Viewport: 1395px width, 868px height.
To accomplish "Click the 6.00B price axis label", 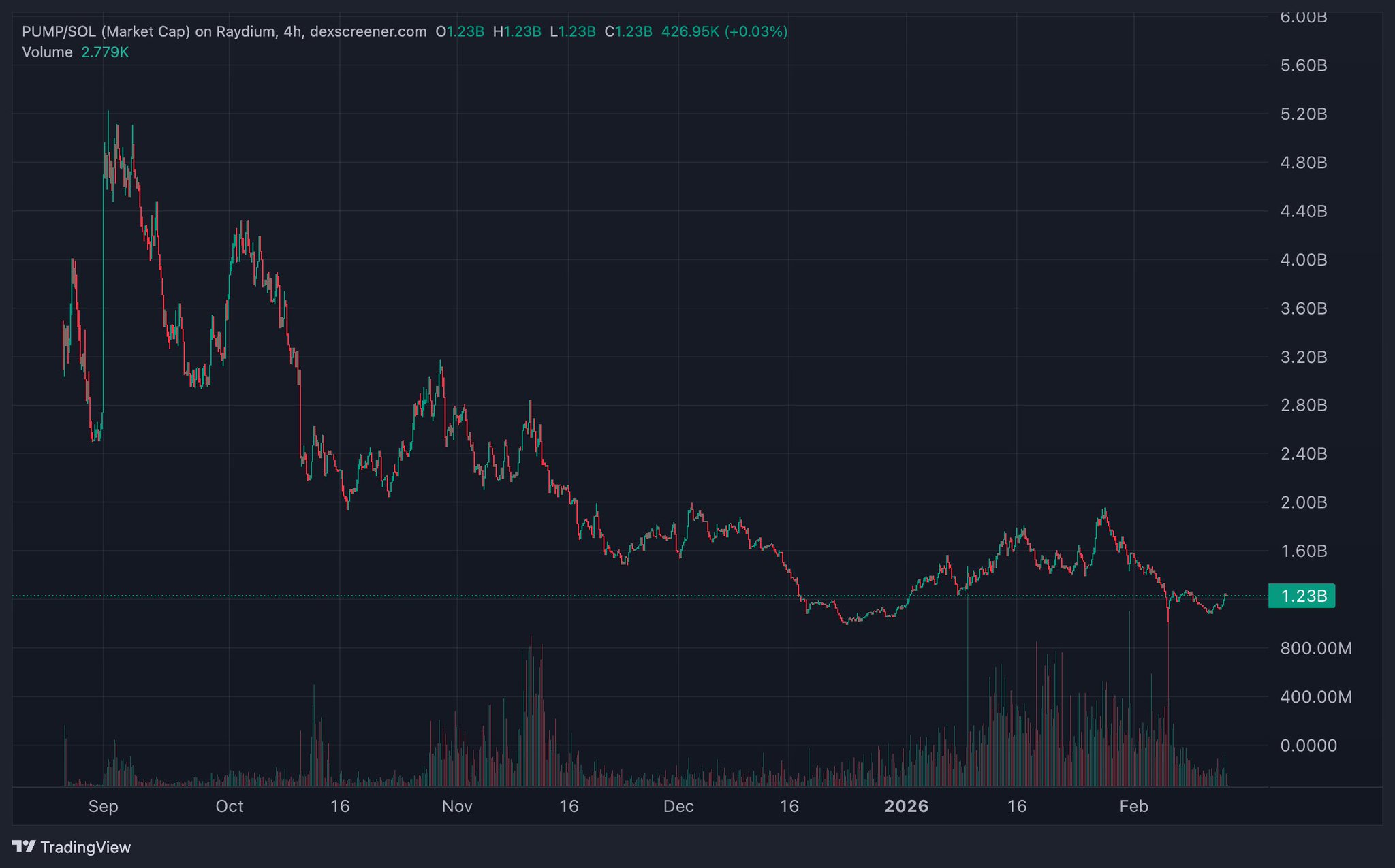I will click(1303, 18).
